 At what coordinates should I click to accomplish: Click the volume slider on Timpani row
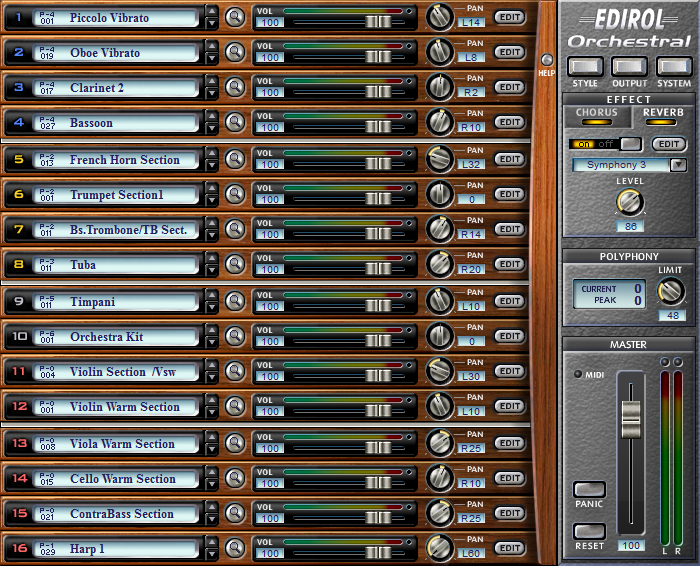[378, 305]
